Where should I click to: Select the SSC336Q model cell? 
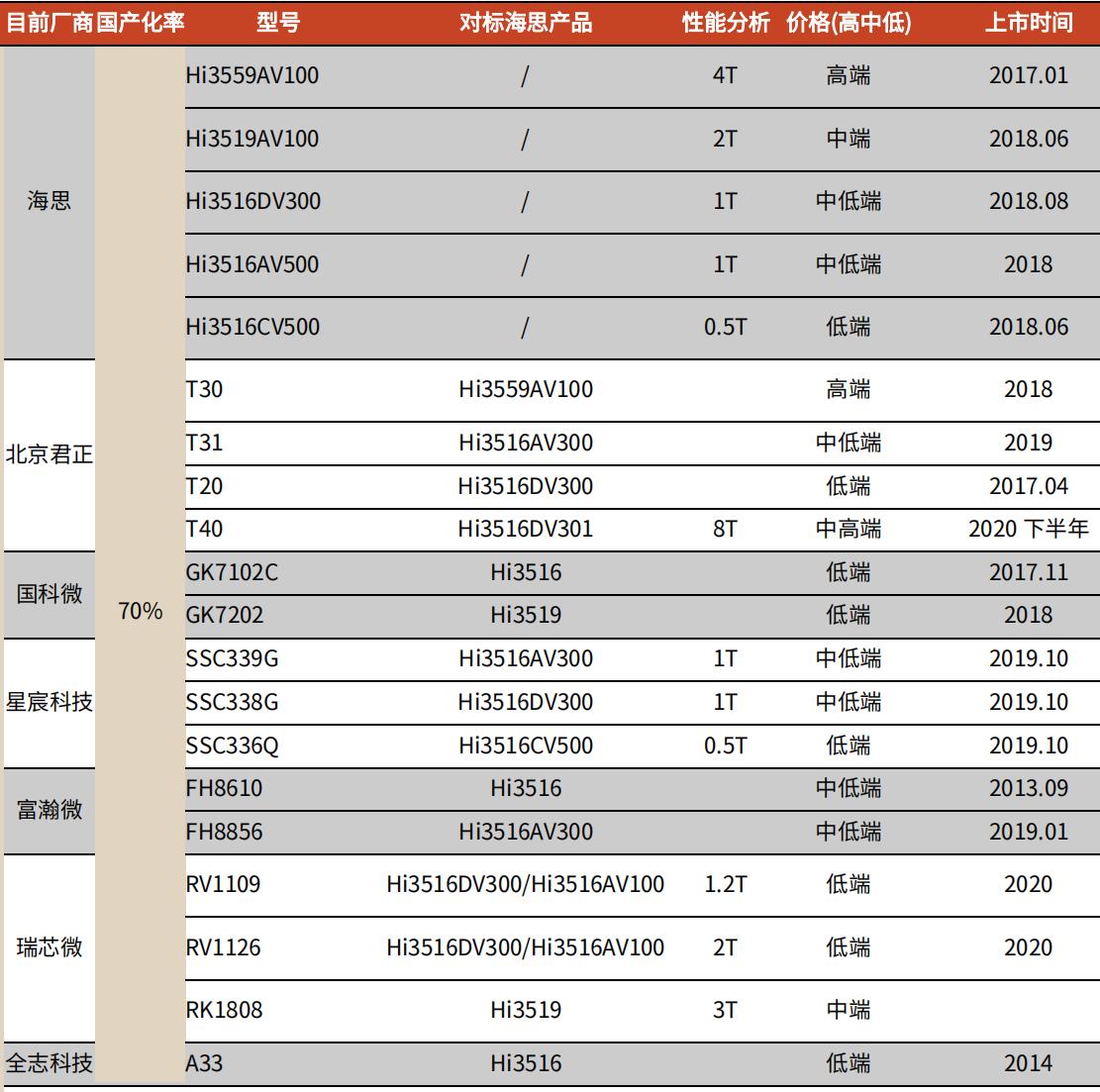(x=232, y=745)
